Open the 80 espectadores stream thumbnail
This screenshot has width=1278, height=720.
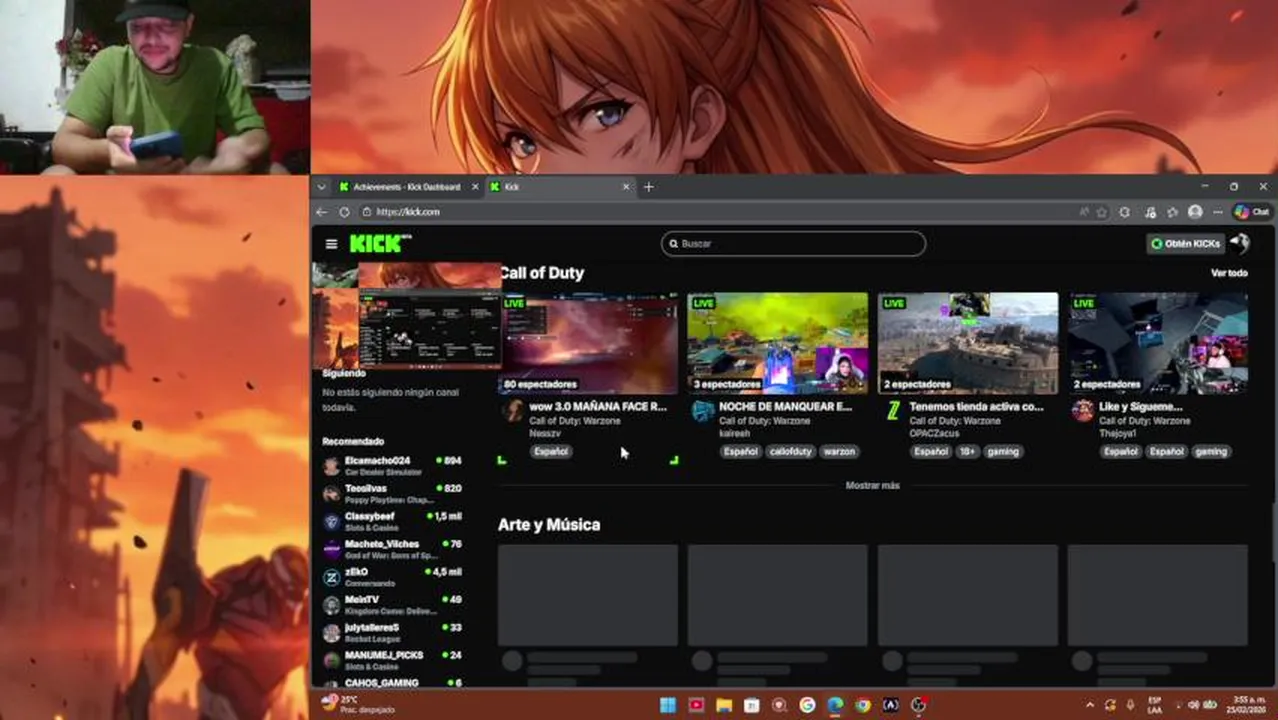pyautogui.click(x=588, y=343)
